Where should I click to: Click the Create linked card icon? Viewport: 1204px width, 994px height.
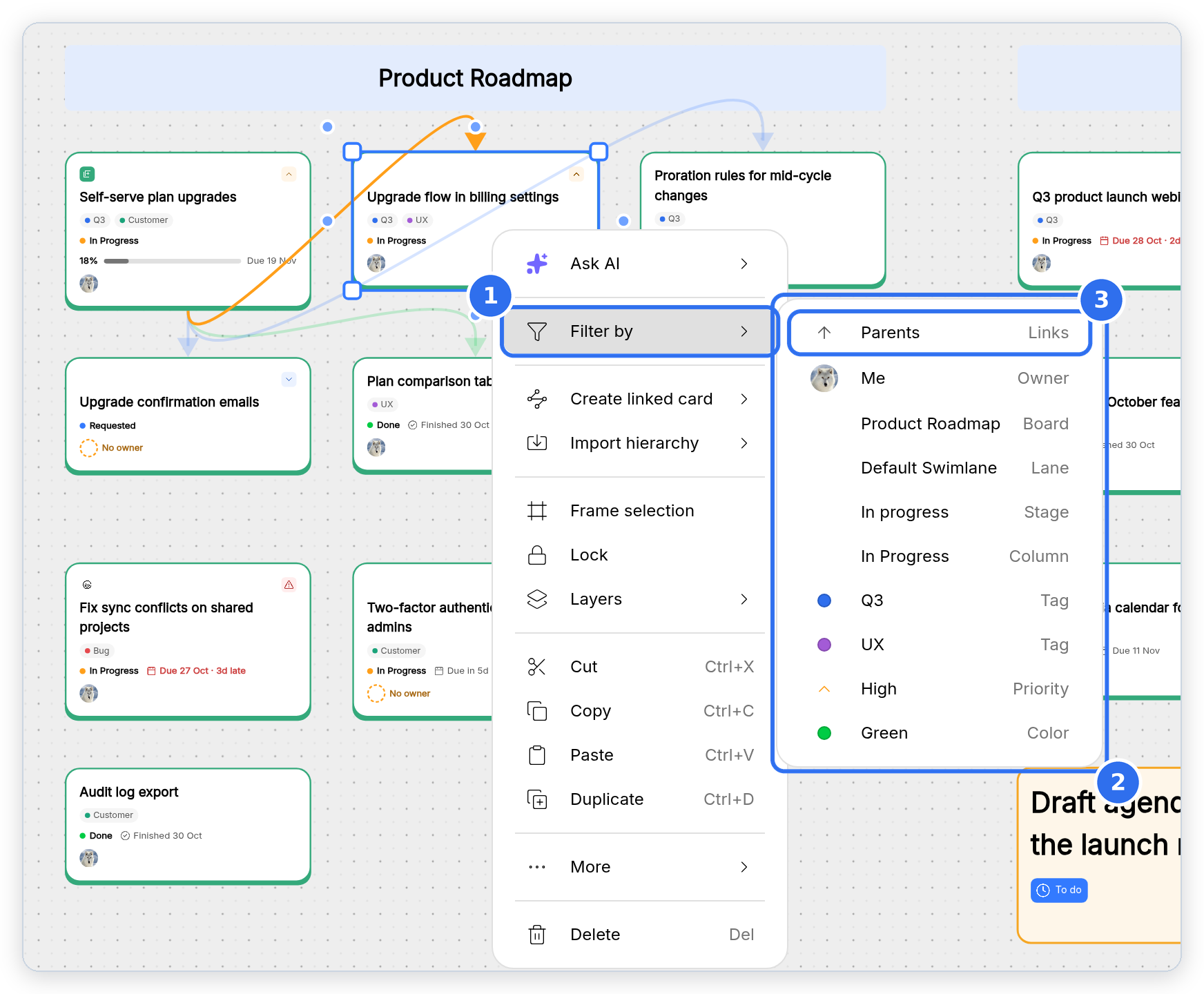[x=537, y=399]
